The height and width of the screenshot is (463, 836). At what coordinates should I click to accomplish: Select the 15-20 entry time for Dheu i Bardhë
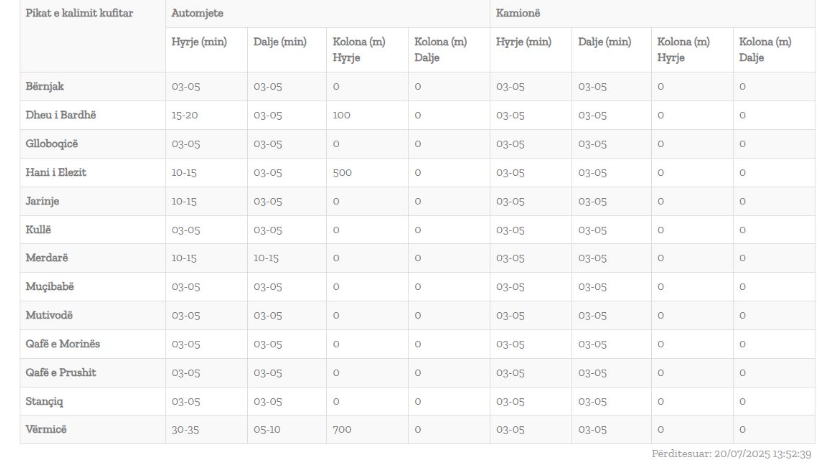184,115
